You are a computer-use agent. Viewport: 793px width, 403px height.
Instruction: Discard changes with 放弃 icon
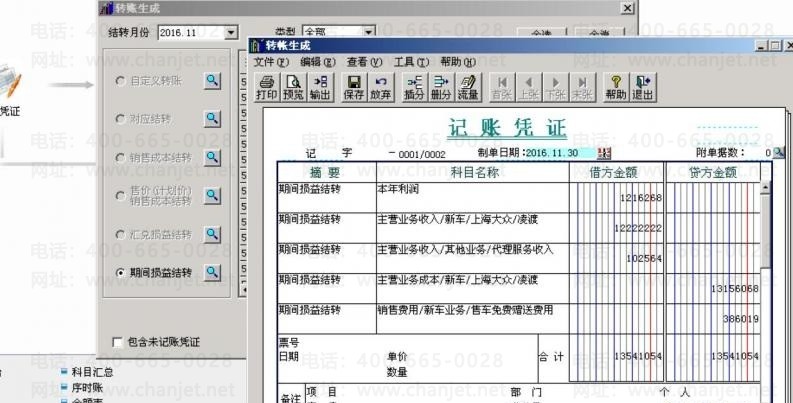[x=381, y=87]
